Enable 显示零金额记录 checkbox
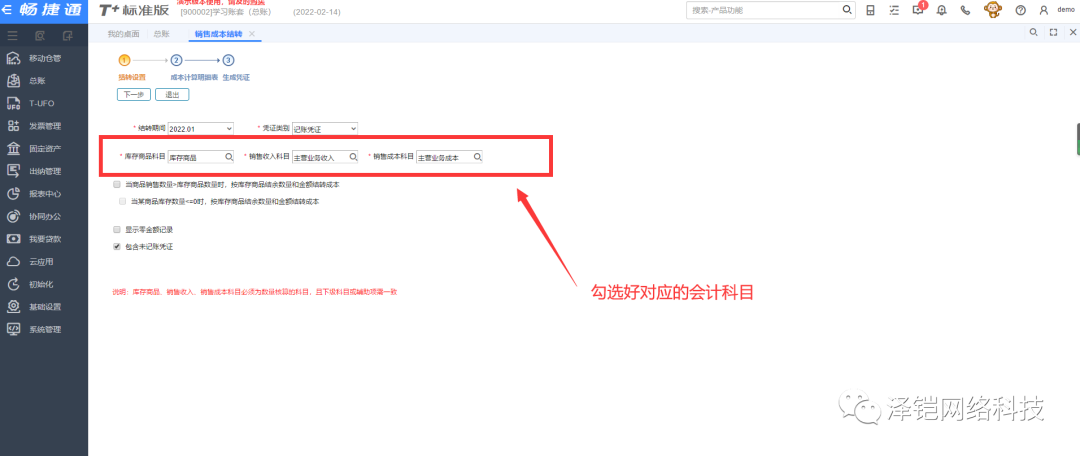 tap(117, 229)
